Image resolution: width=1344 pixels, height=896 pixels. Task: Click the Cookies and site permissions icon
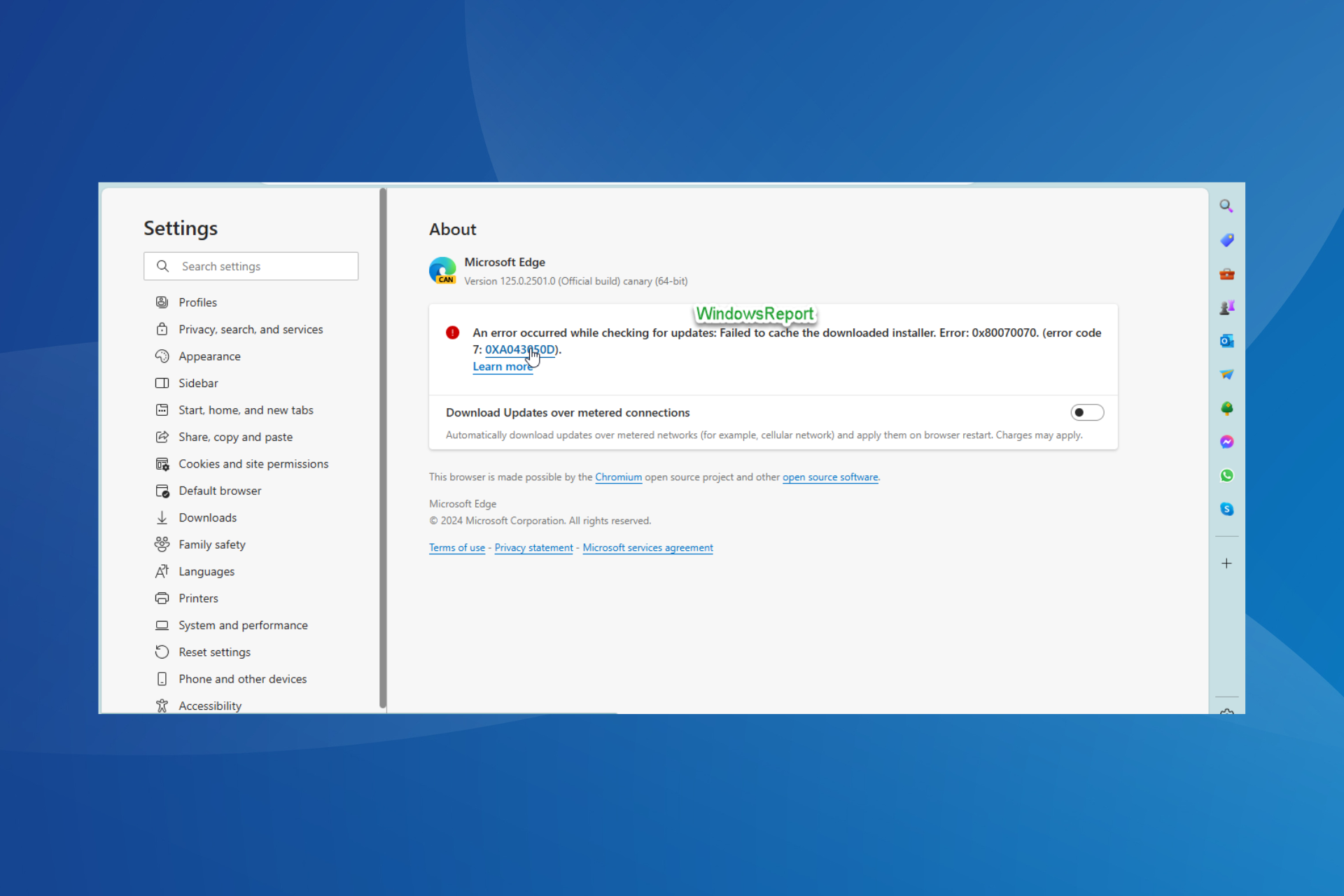click(162, 464)
